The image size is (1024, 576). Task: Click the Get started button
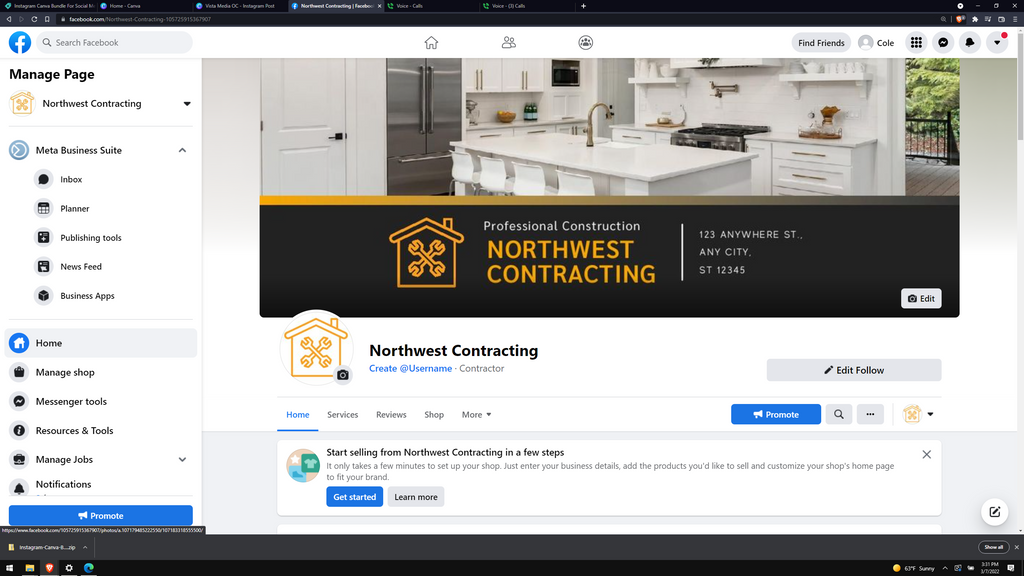click(355, 497)
